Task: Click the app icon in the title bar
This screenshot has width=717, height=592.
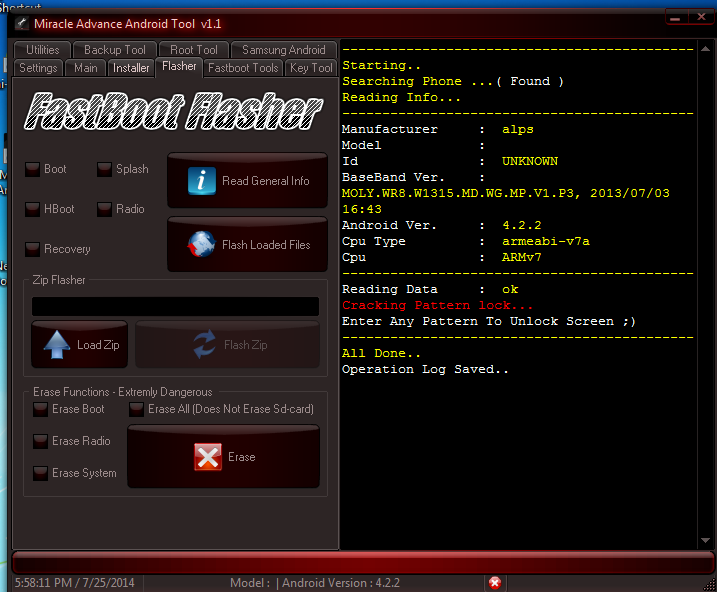Action: point(22,23)
